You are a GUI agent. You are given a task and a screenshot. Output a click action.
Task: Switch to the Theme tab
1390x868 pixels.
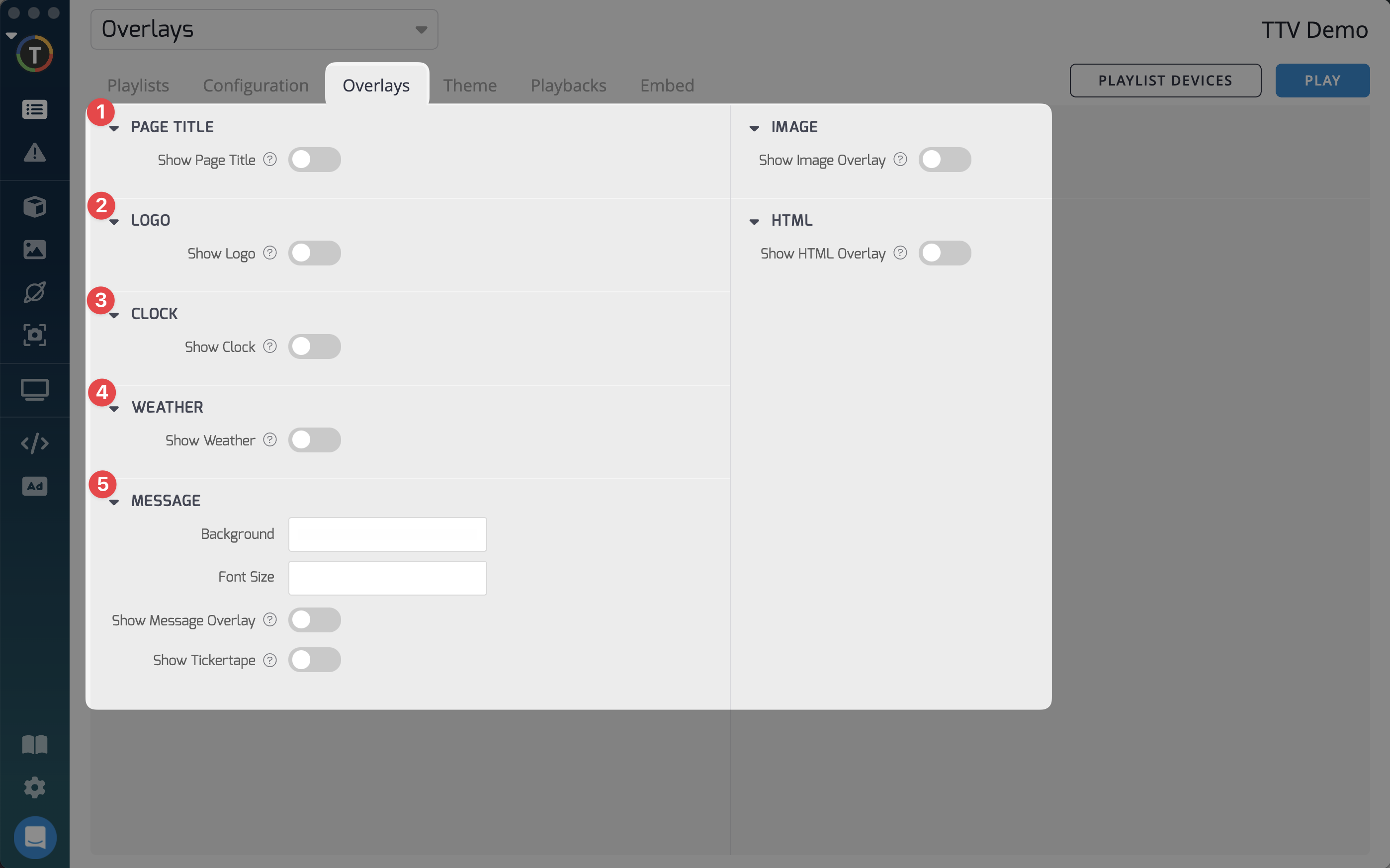(x=469, y=86)
